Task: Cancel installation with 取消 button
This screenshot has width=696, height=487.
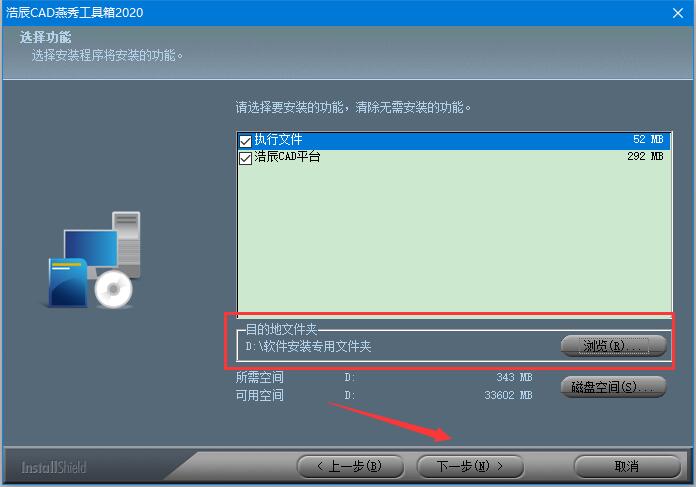Action: [x=627, y=466]
